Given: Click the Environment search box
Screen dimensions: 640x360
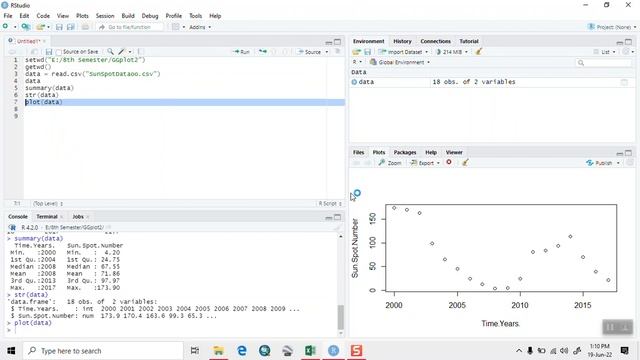Looking at the screenshot, I should 604,62.
